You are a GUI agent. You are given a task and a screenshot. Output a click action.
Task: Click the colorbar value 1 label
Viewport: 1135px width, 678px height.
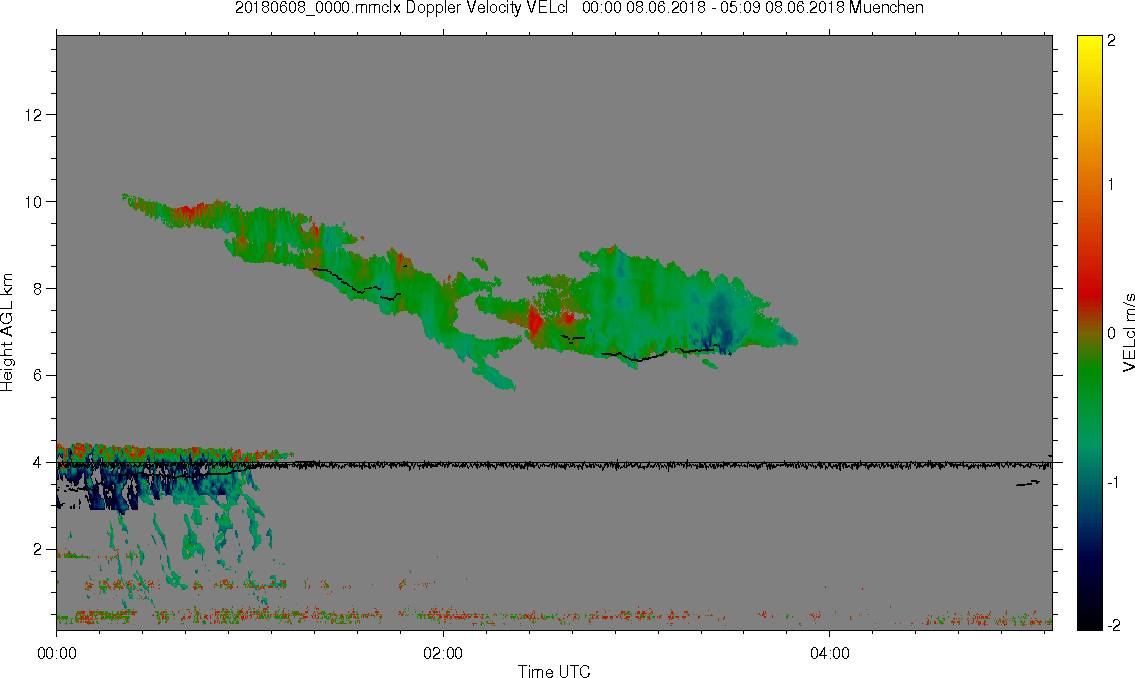tap(1111, 185)
